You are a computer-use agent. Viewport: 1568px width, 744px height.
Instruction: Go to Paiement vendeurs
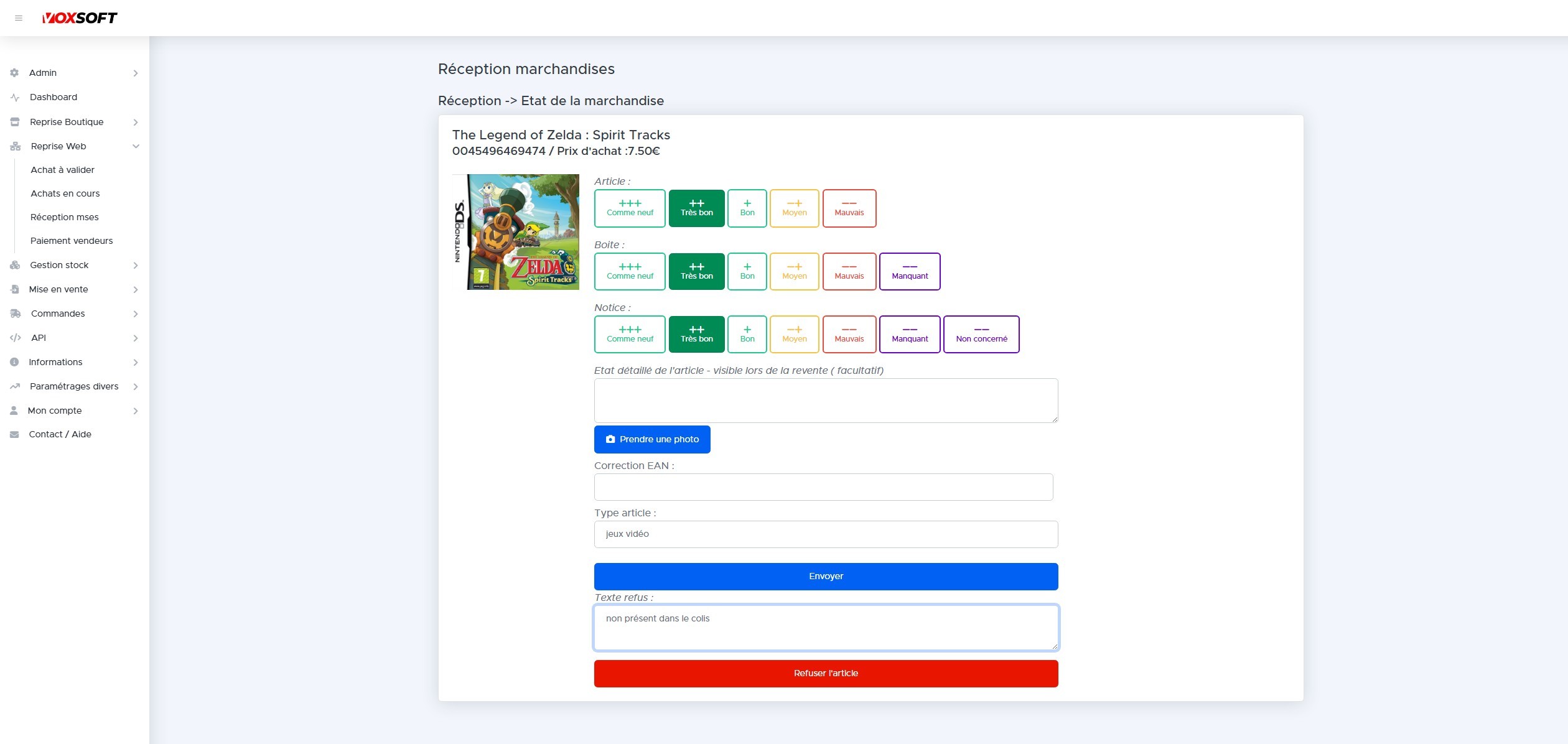pyautogui.click(x=72, y=241)
